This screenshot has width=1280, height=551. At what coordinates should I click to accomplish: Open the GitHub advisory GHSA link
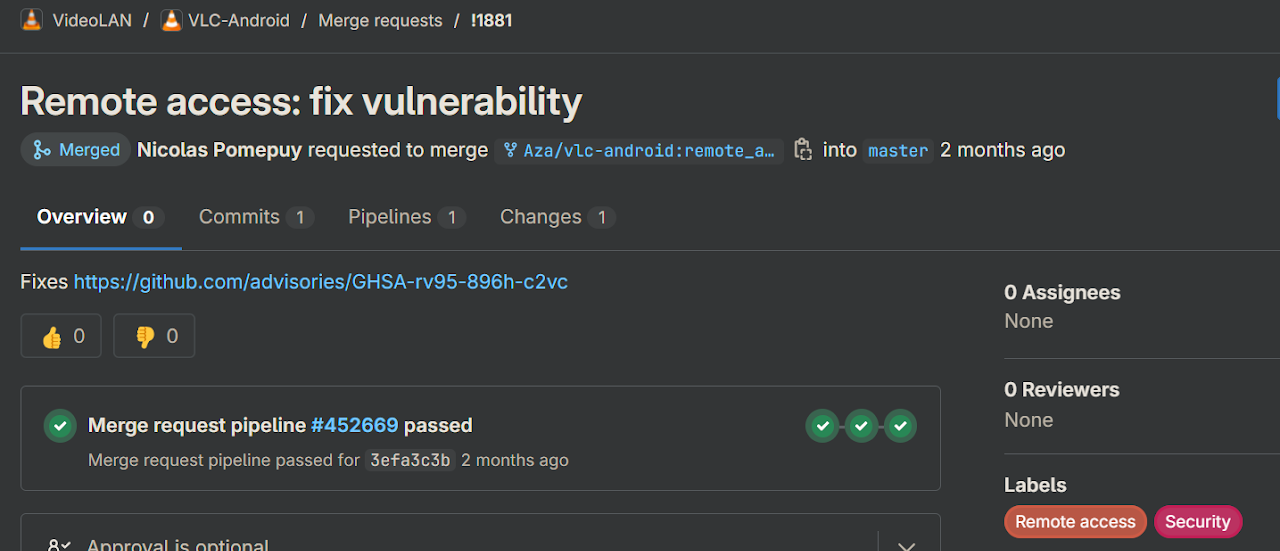pyautogui.click(x=320, y=282)
